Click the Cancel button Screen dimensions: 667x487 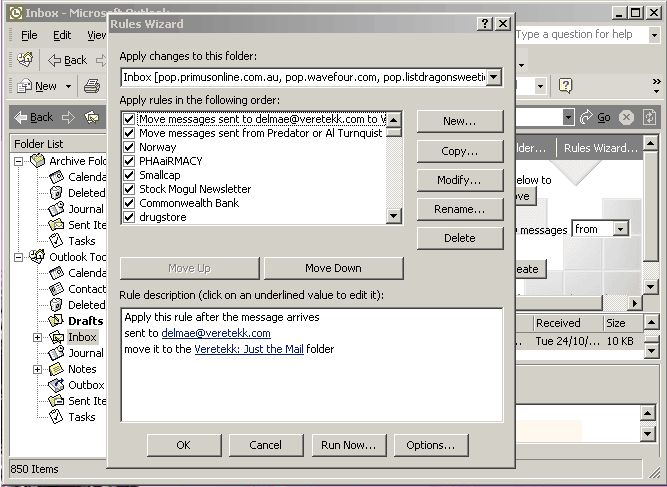266,445
